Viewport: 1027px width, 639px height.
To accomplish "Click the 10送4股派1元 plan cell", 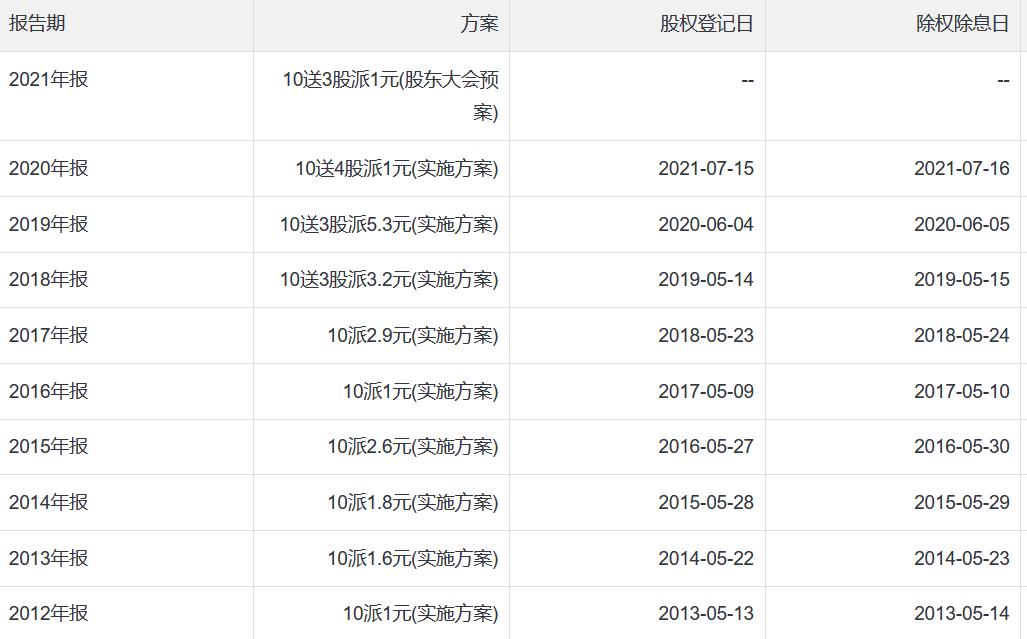I will tap(396, 168).
